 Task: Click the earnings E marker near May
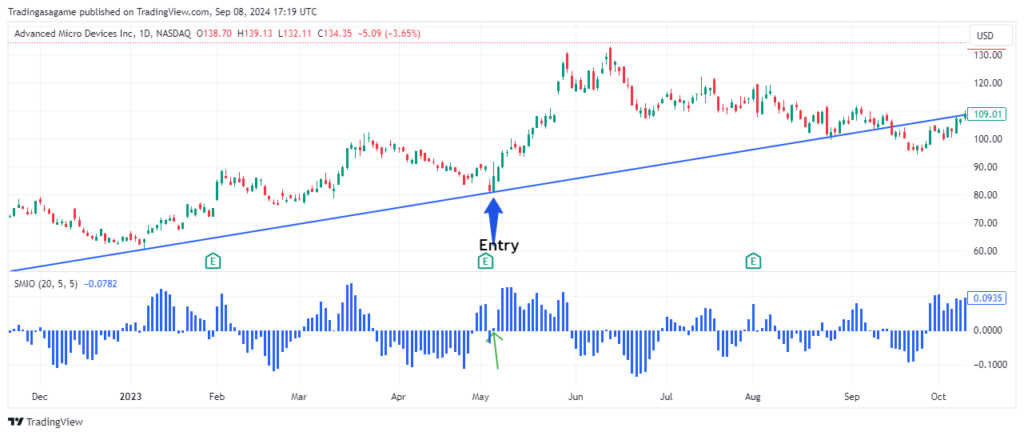485,261
